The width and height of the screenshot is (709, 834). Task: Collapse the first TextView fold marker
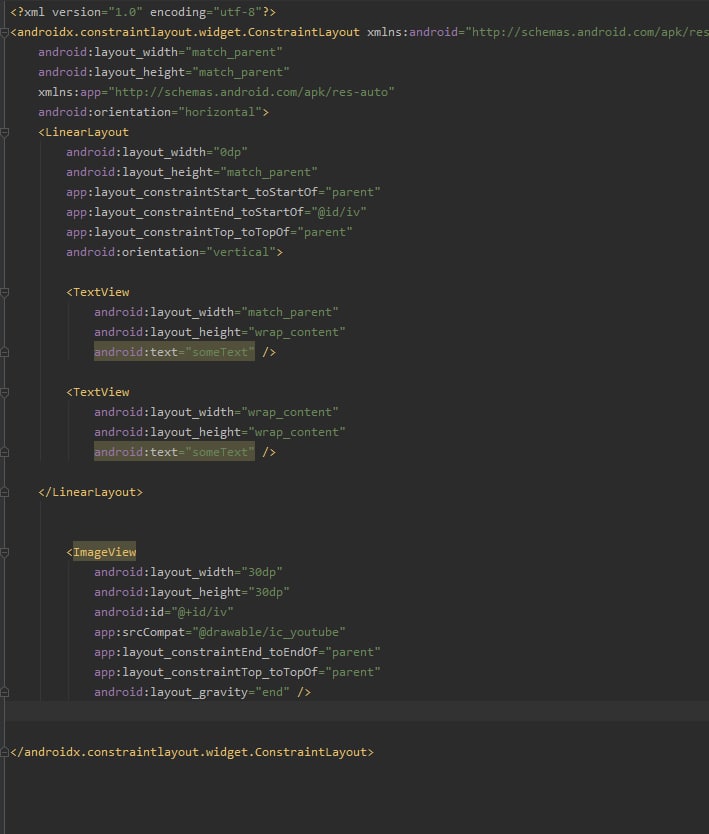(4, 292)
